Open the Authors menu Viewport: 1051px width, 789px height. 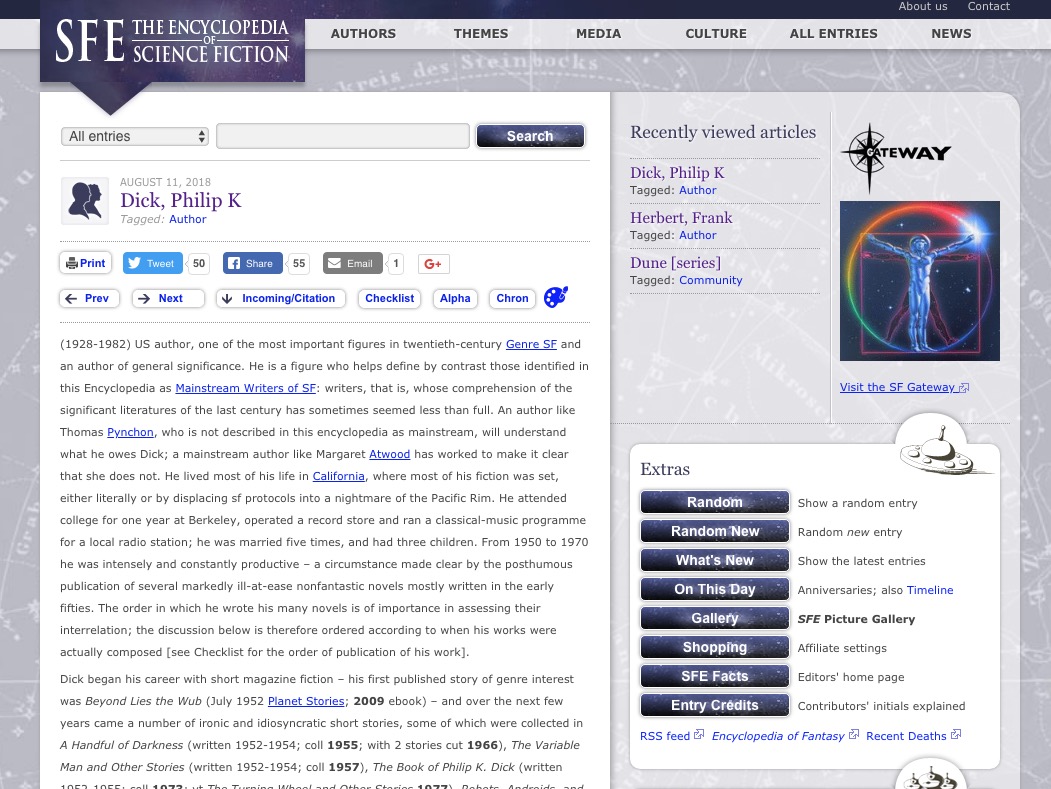pos(363,34)
